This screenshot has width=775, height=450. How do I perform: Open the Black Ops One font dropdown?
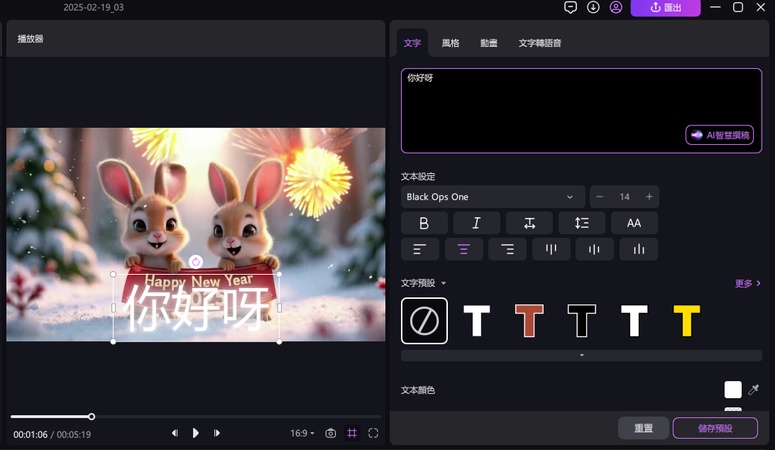(493, 197)
